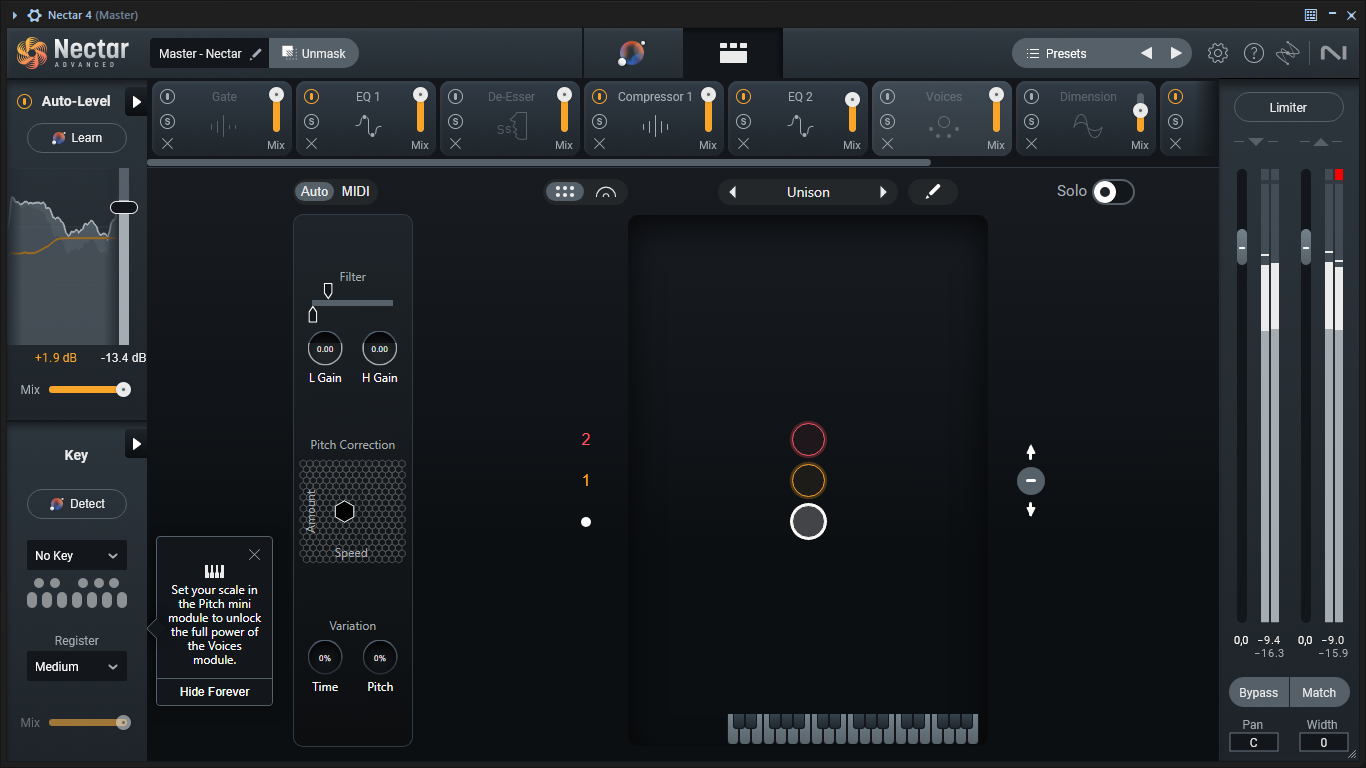
Task: Toggle the Solo switch on
Action: 1113,192
